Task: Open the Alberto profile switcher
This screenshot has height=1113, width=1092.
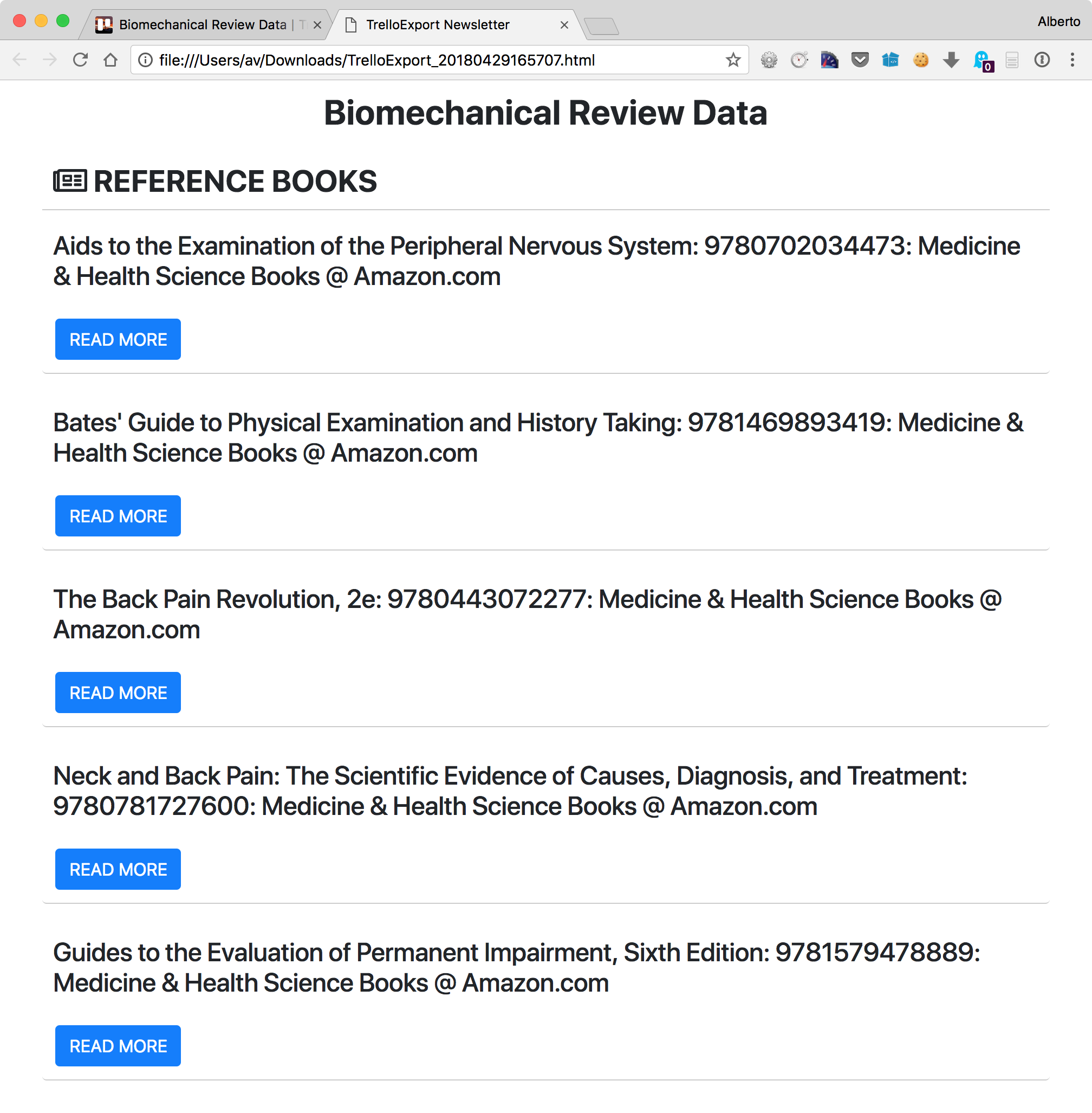Action: tap(1058, 21)
